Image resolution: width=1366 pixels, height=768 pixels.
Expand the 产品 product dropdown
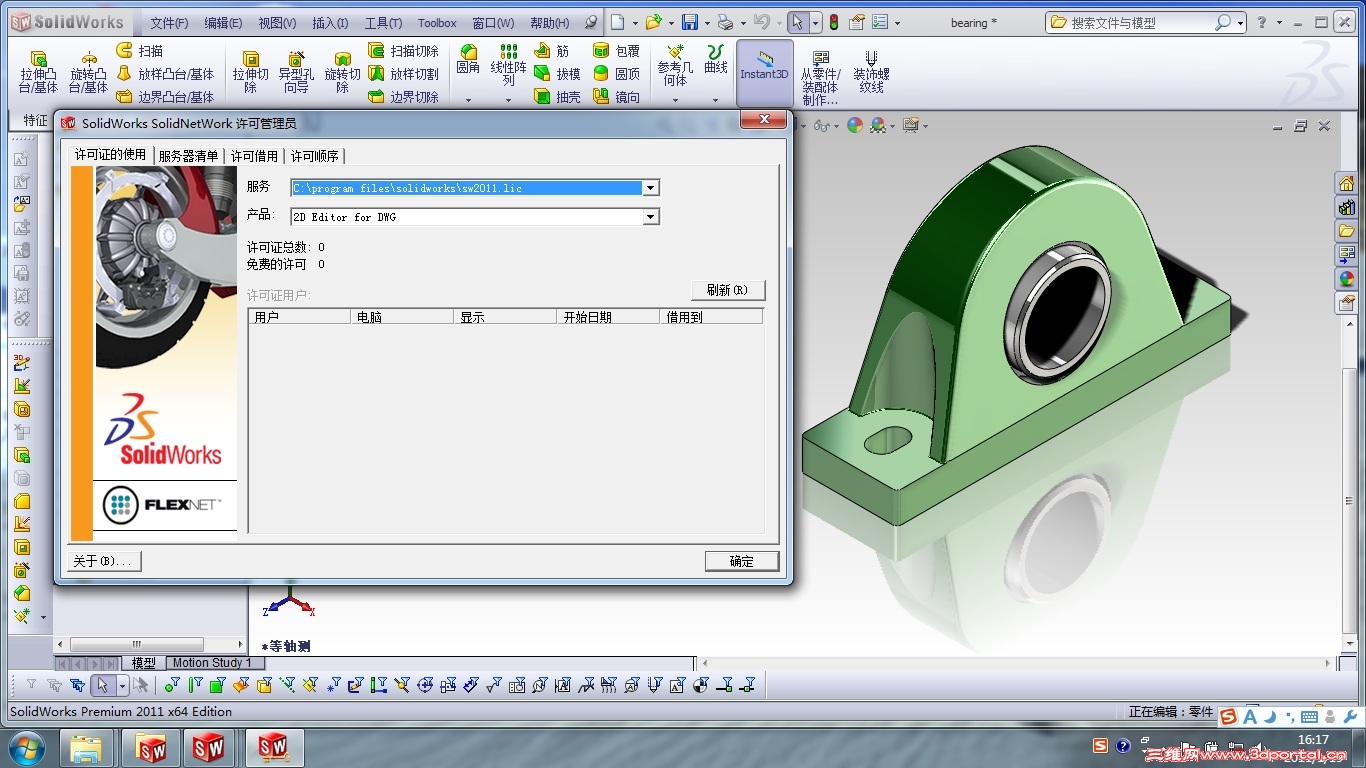pyautogui.click(x=651, y=217)
